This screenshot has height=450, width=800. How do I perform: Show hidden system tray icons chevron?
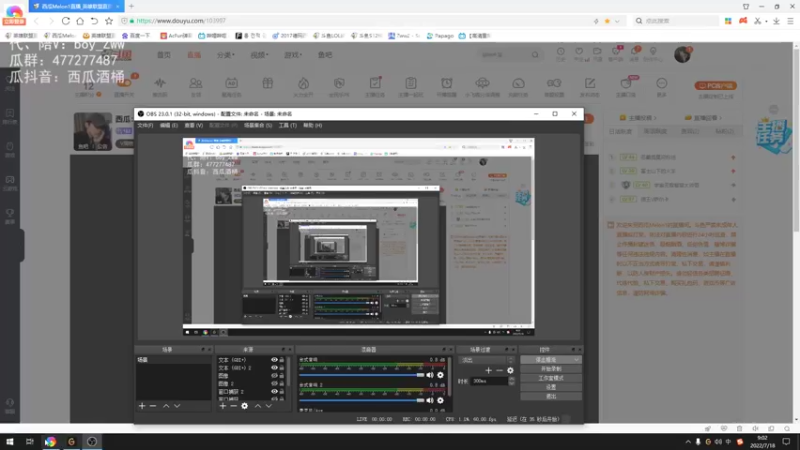point(688,442)
